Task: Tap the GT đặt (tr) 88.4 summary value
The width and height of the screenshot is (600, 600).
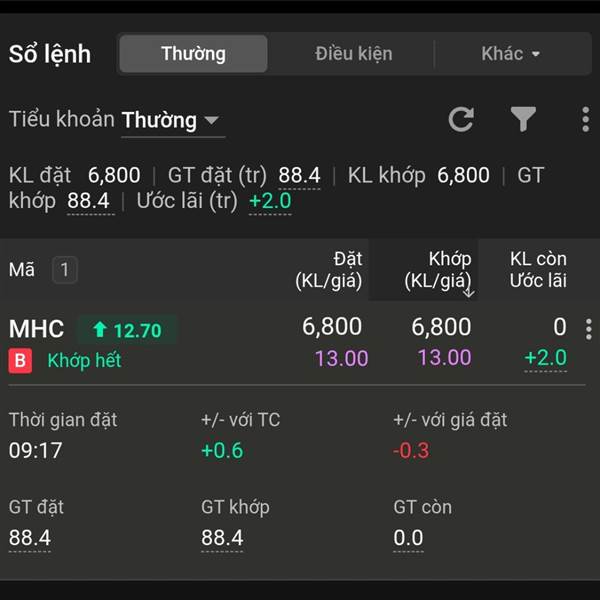Action: pos(299,176)
